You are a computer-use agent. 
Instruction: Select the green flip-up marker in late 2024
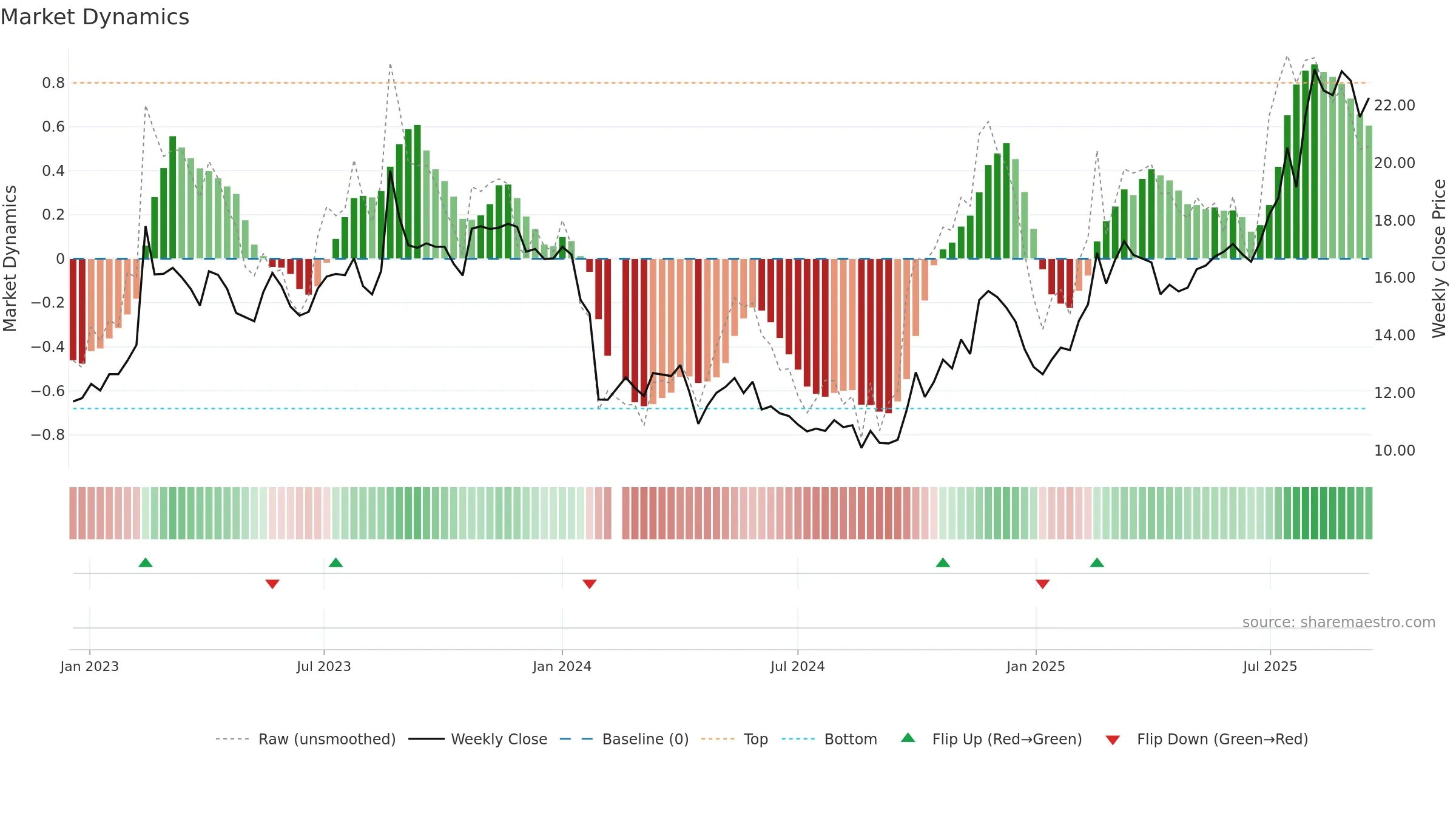943,562
